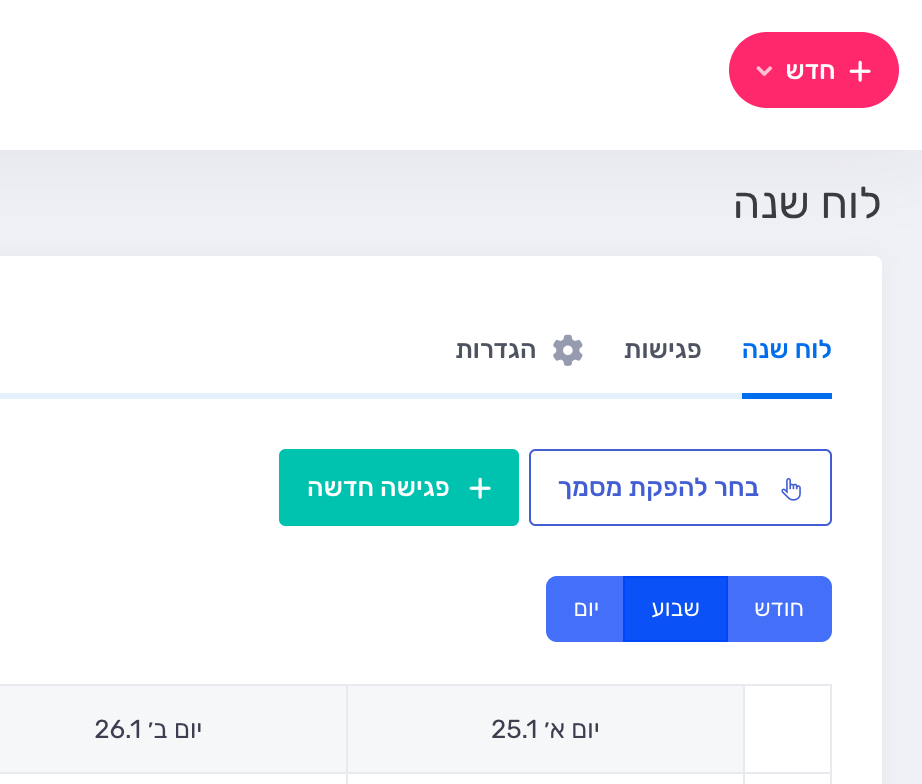
Task: Click the hand cursor icon on בחר להפקת מסמך
Action: pyautogui.click(x=791, y=489)
